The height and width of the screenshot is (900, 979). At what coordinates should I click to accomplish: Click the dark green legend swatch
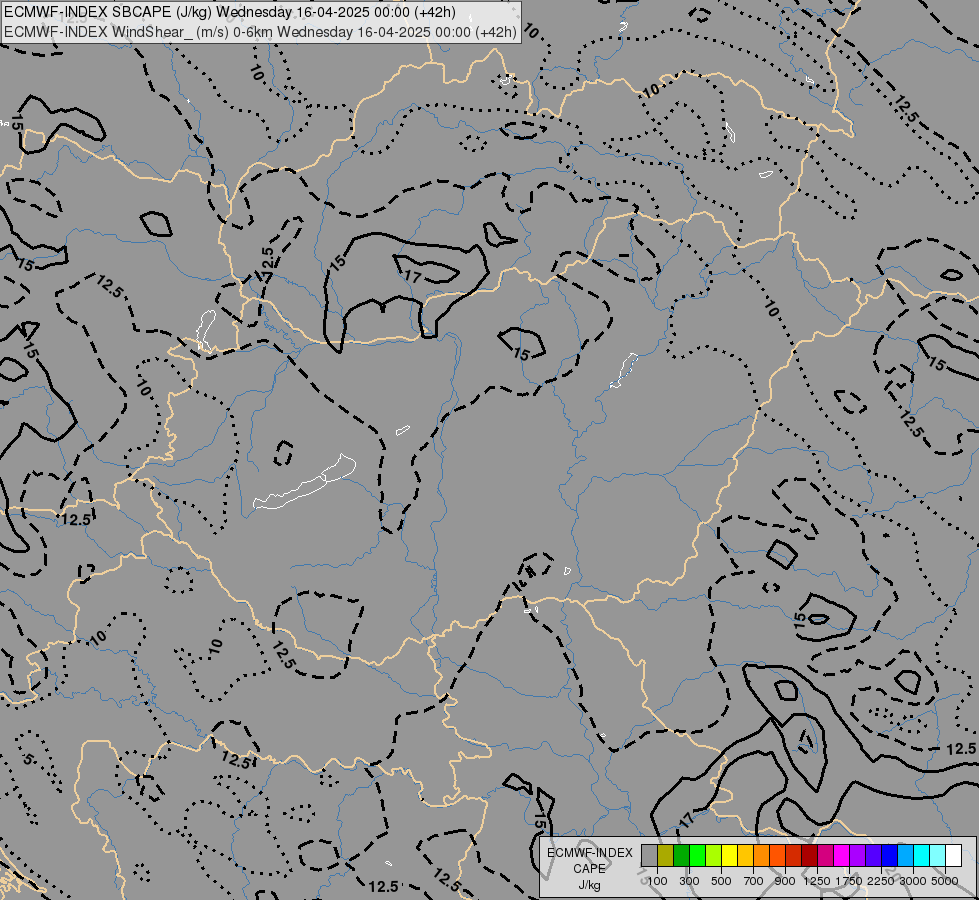[681, 855]
